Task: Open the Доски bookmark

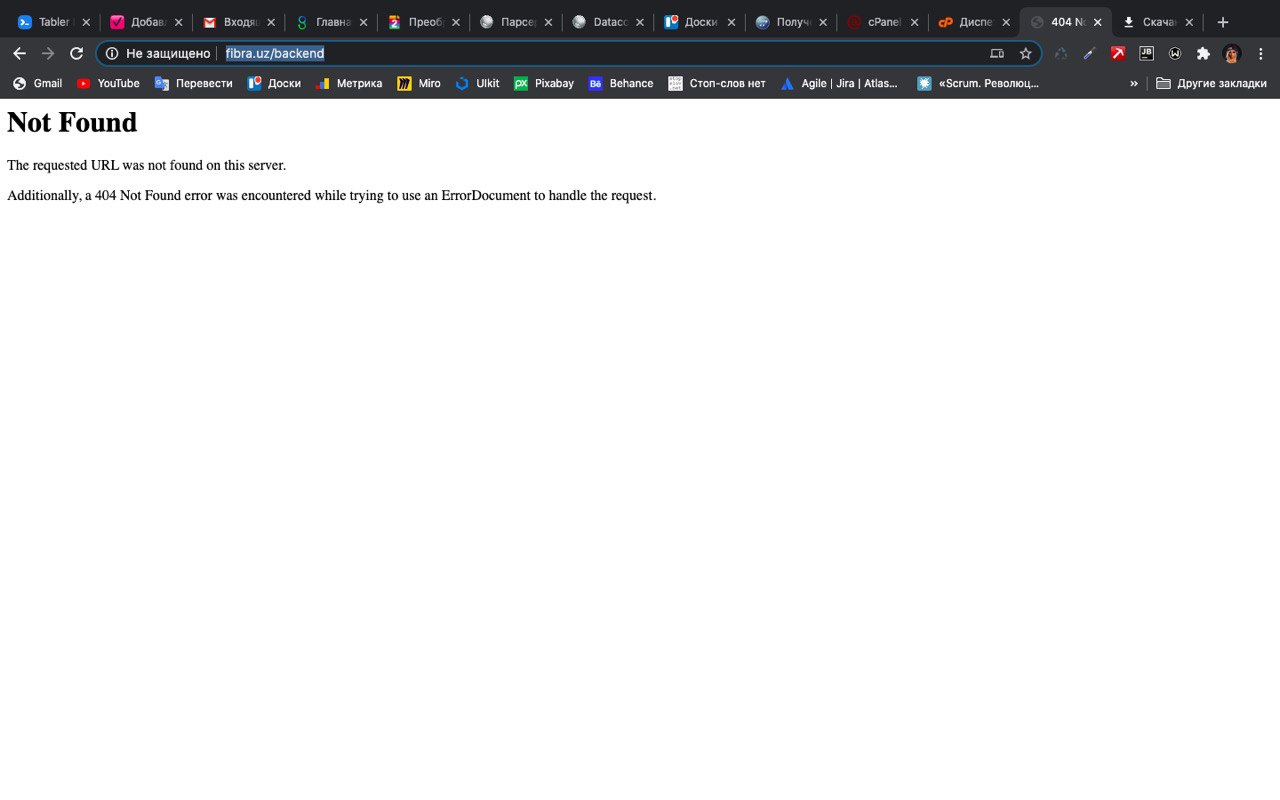Action: (274, 83)
